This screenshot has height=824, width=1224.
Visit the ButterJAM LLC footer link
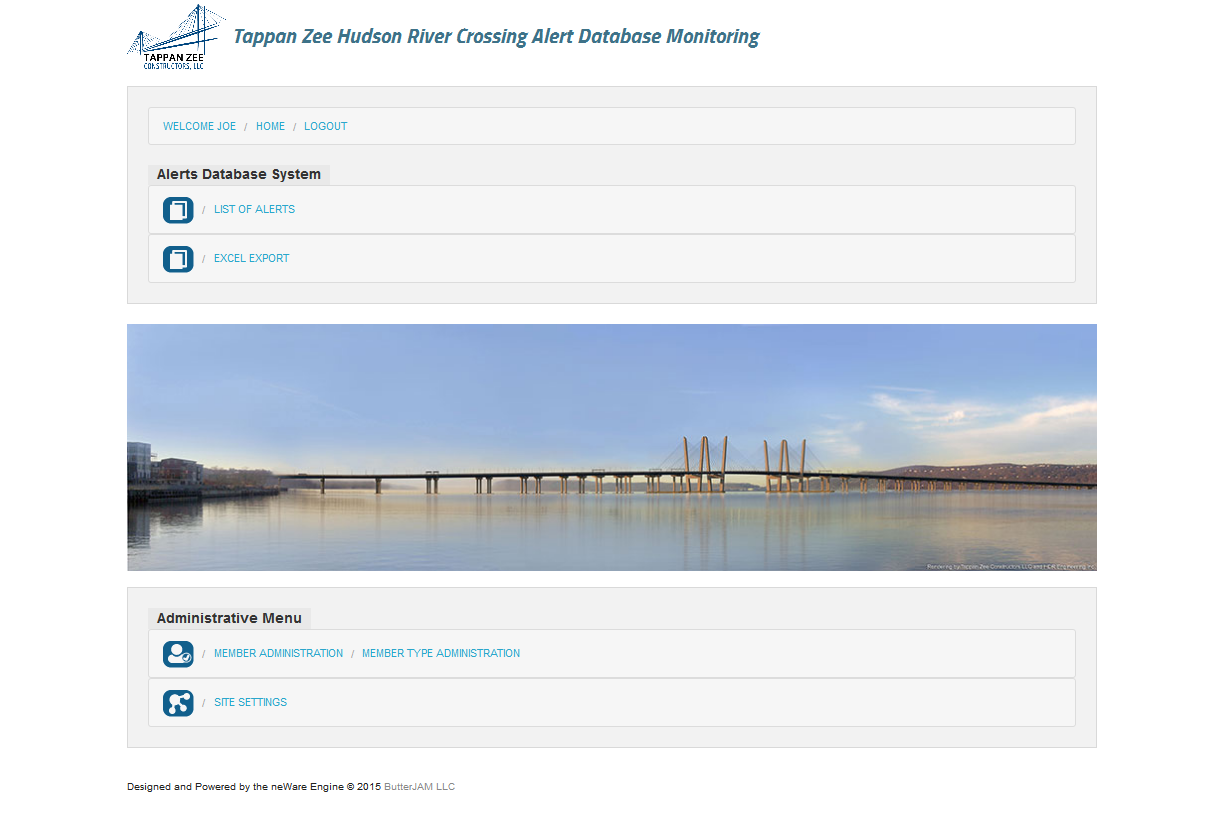(x=419, y=787)
